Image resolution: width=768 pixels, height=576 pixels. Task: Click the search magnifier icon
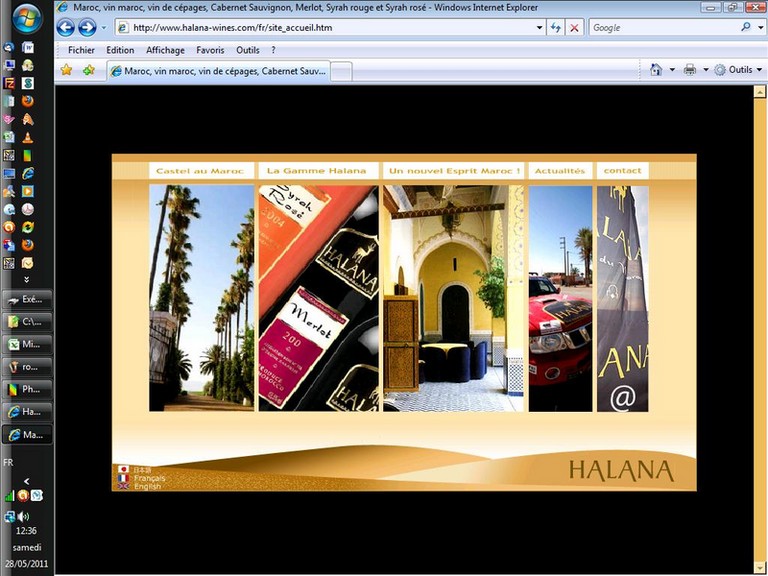click(x=746, y=28)
